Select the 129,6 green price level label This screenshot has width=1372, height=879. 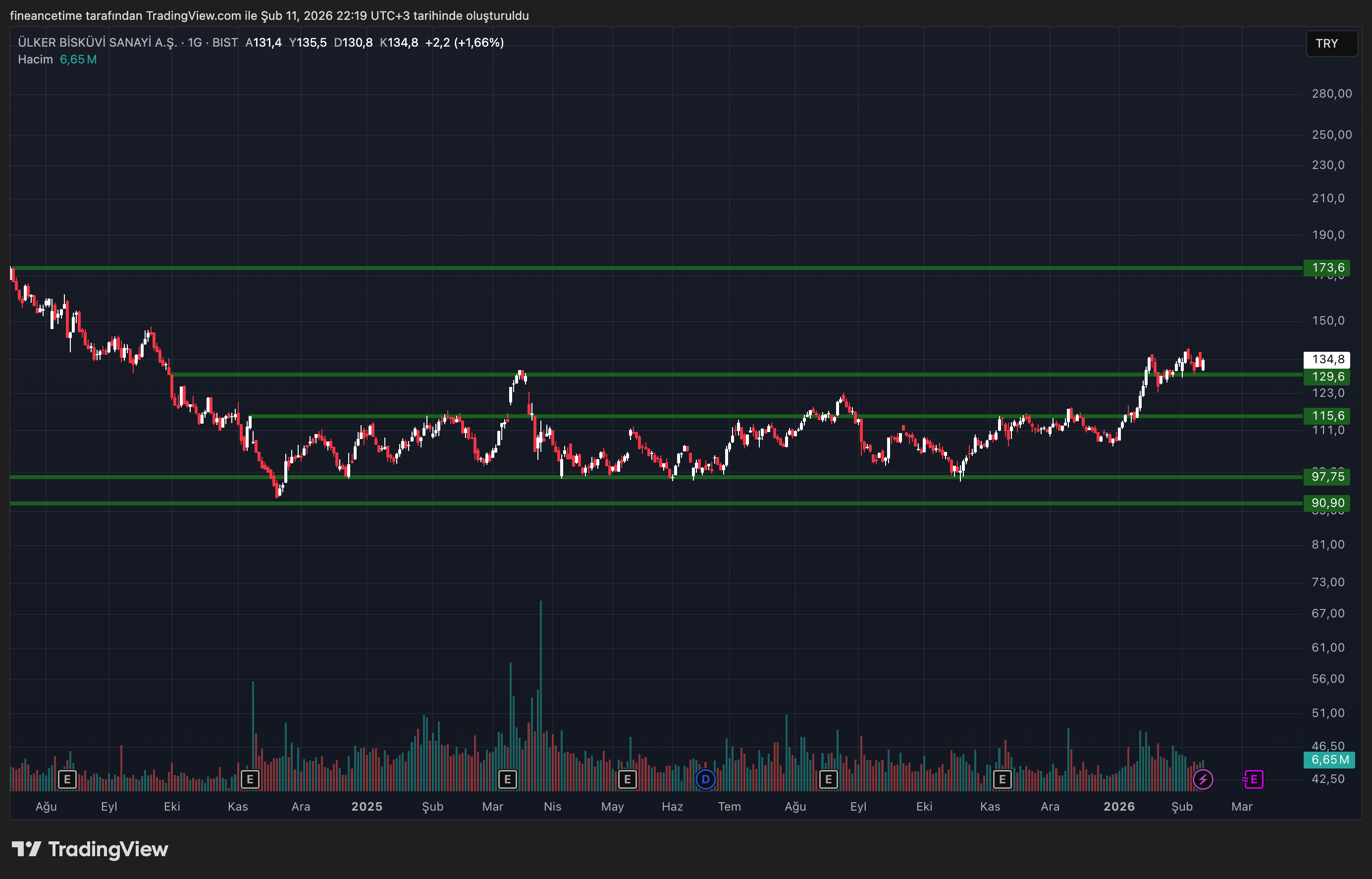[1327, 377]
